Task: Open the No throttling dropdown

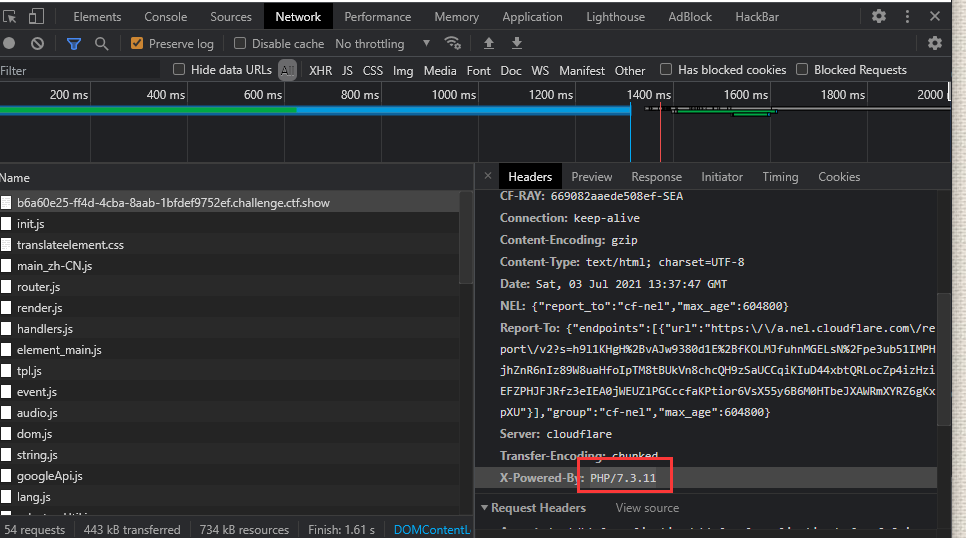Action: [x=382, y=44]
